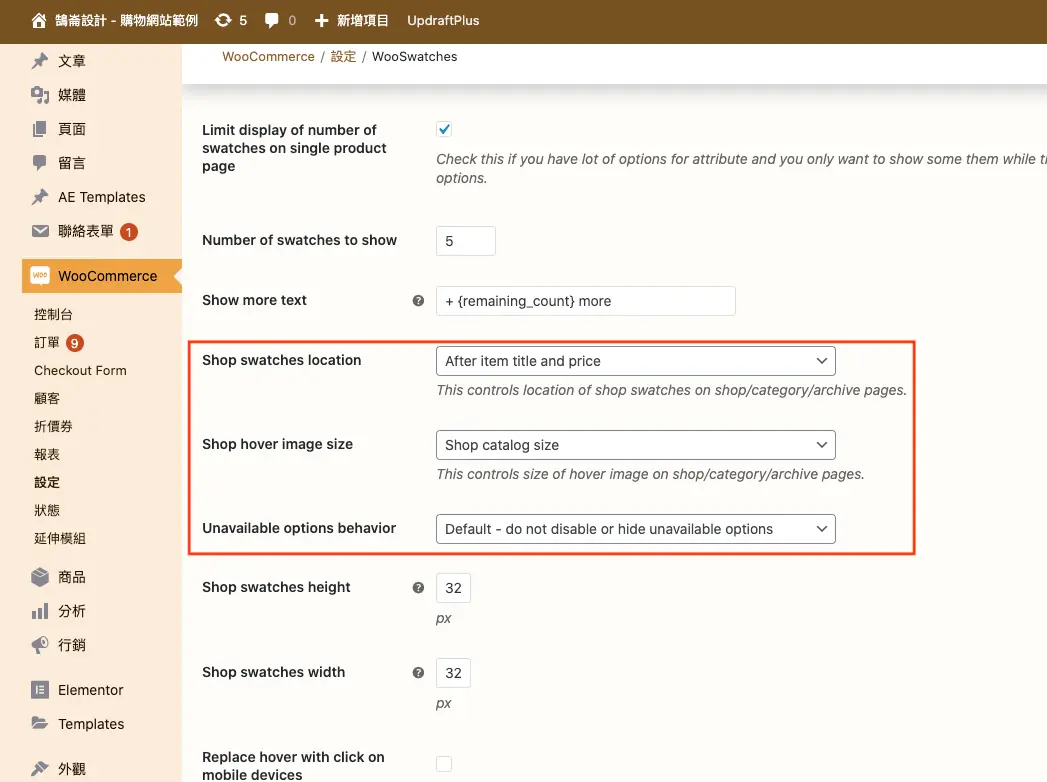Click the pages icon beside 頁面
Viewport: 1047px width, 782px height.
coord(40,129)
